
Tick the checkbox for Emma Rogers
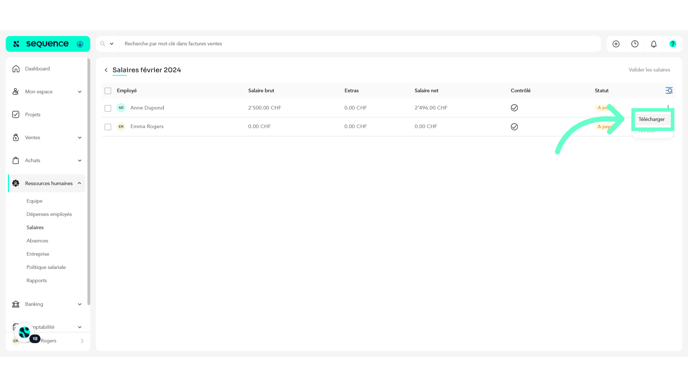click(108, 127)
